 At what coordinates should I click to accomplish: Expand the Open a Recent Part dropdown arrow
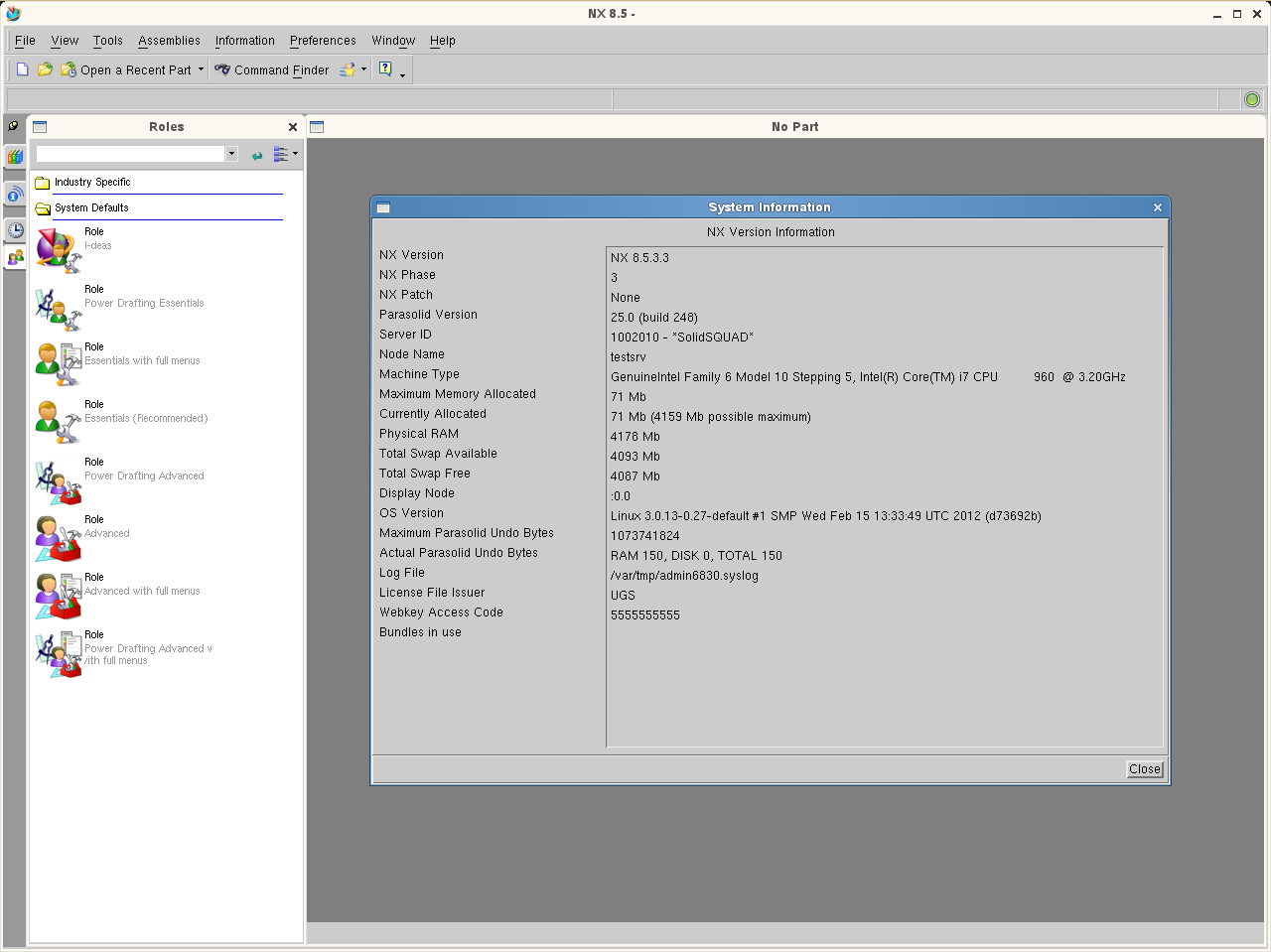pos(201,69)
